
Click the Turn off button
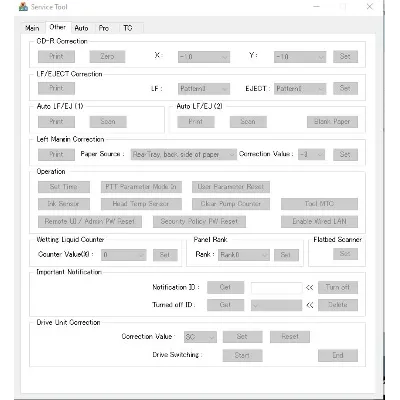coord(338,287)
